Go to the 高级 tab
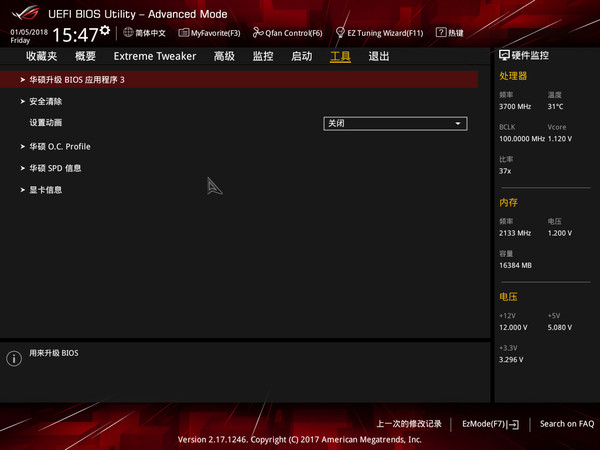This screenshot has height=450, width=600. (x=224, y=56)
